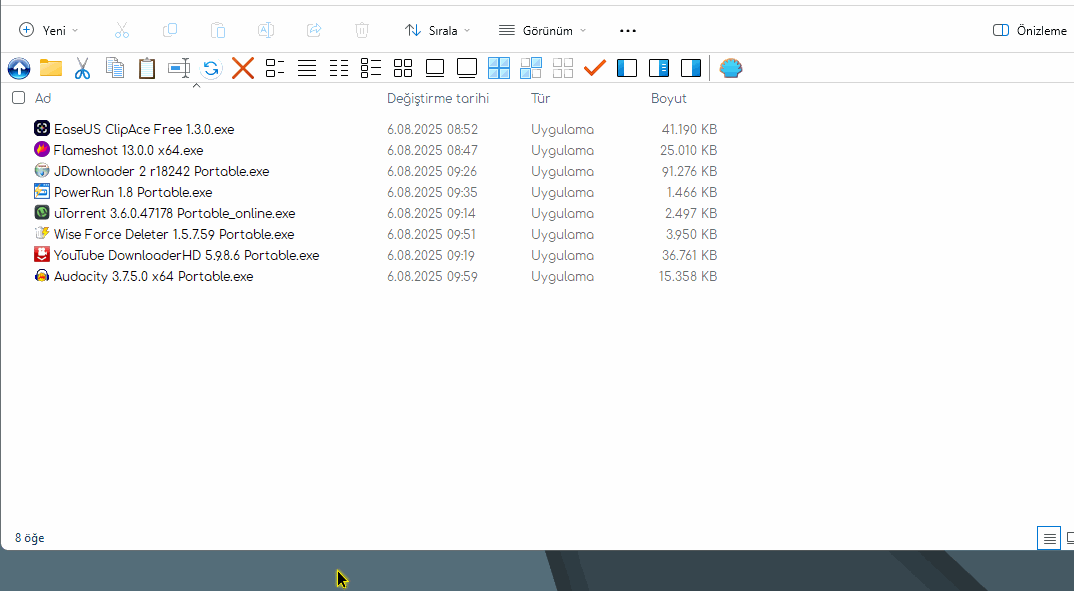1074x591 pixels.
Task: Click the Rename text-cursor icon in classic toolbar
Action: (179, 68)
